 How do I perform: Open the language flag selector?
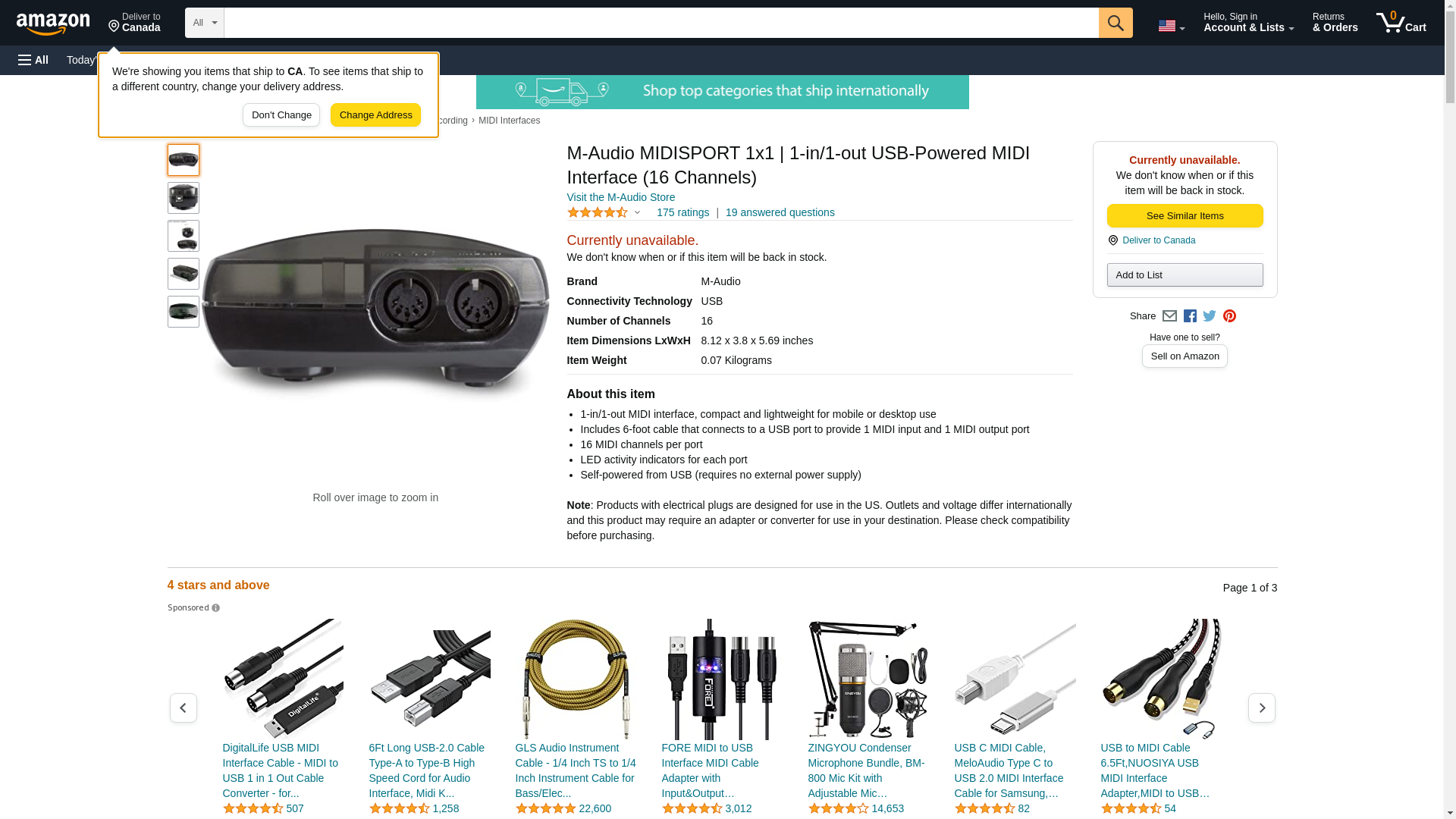[x=1171, y=26]
